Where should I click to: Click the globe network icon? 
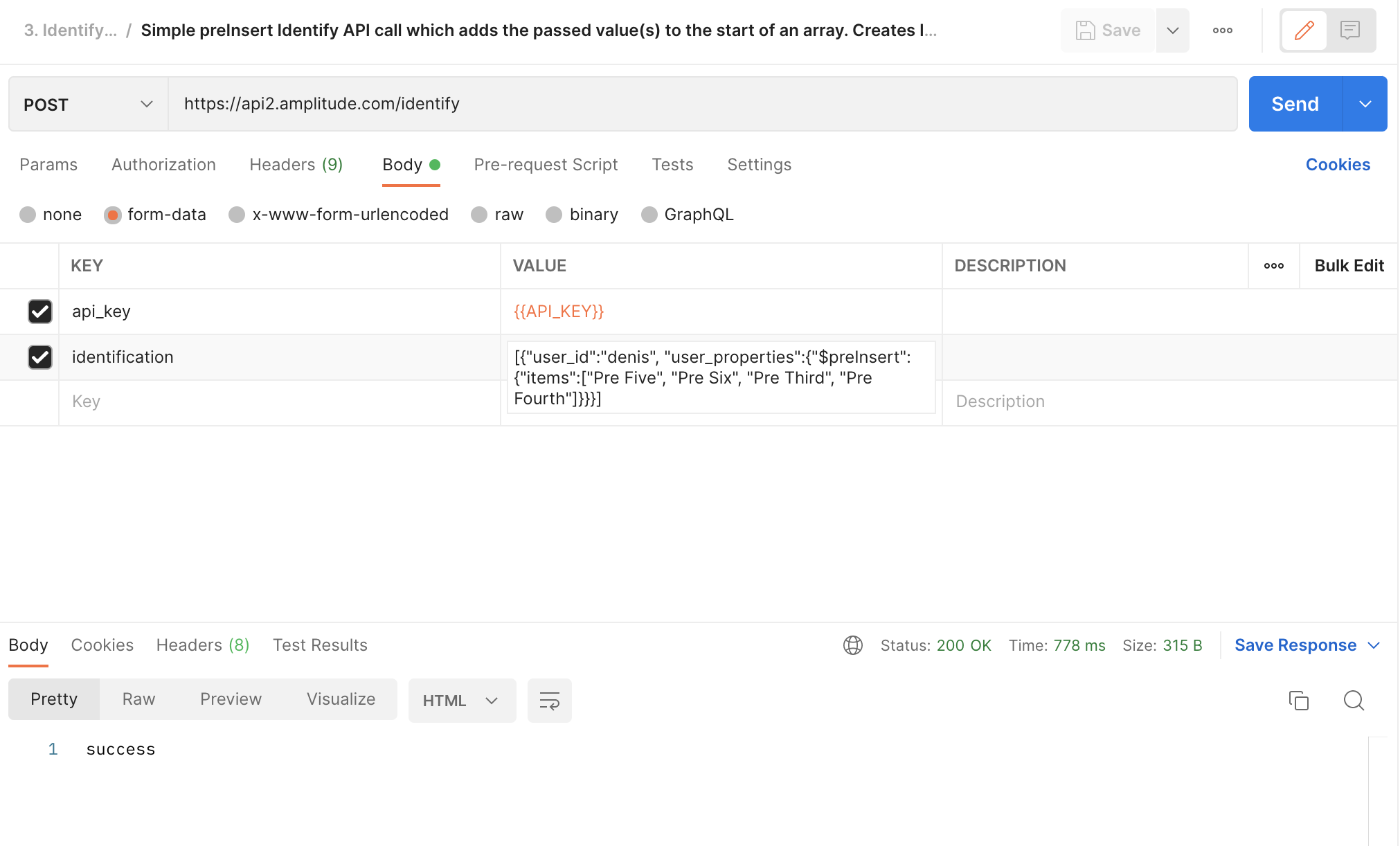click(x=852, y=645)
